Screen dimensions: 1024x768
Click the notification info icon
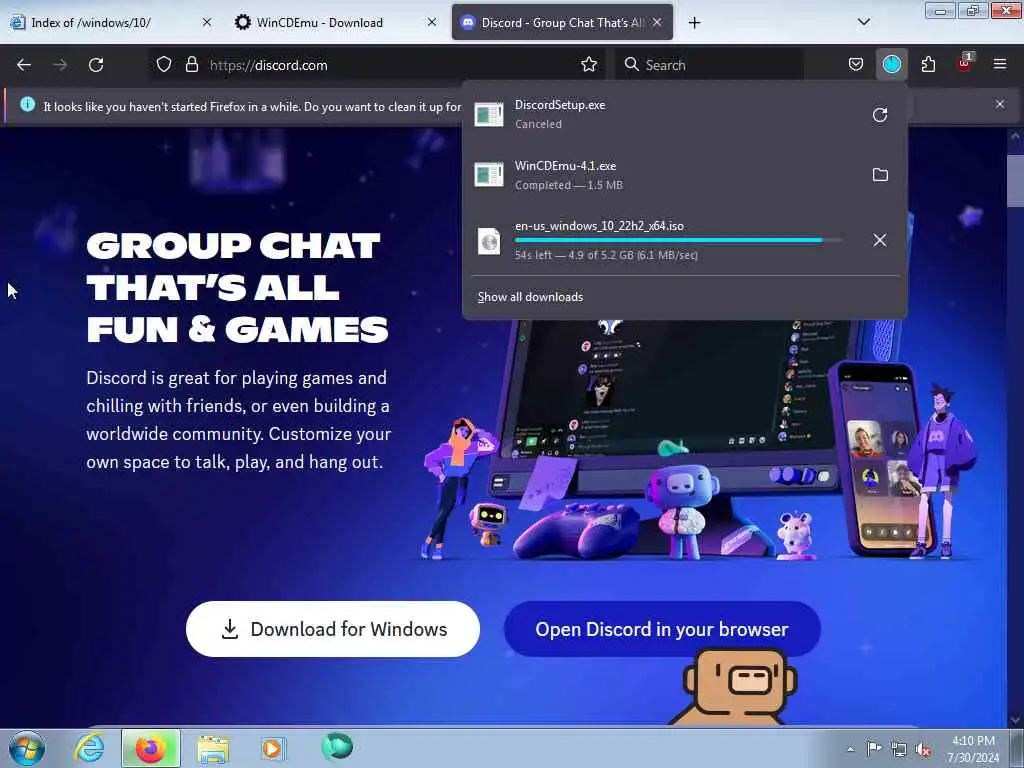[x=27, y=104]
